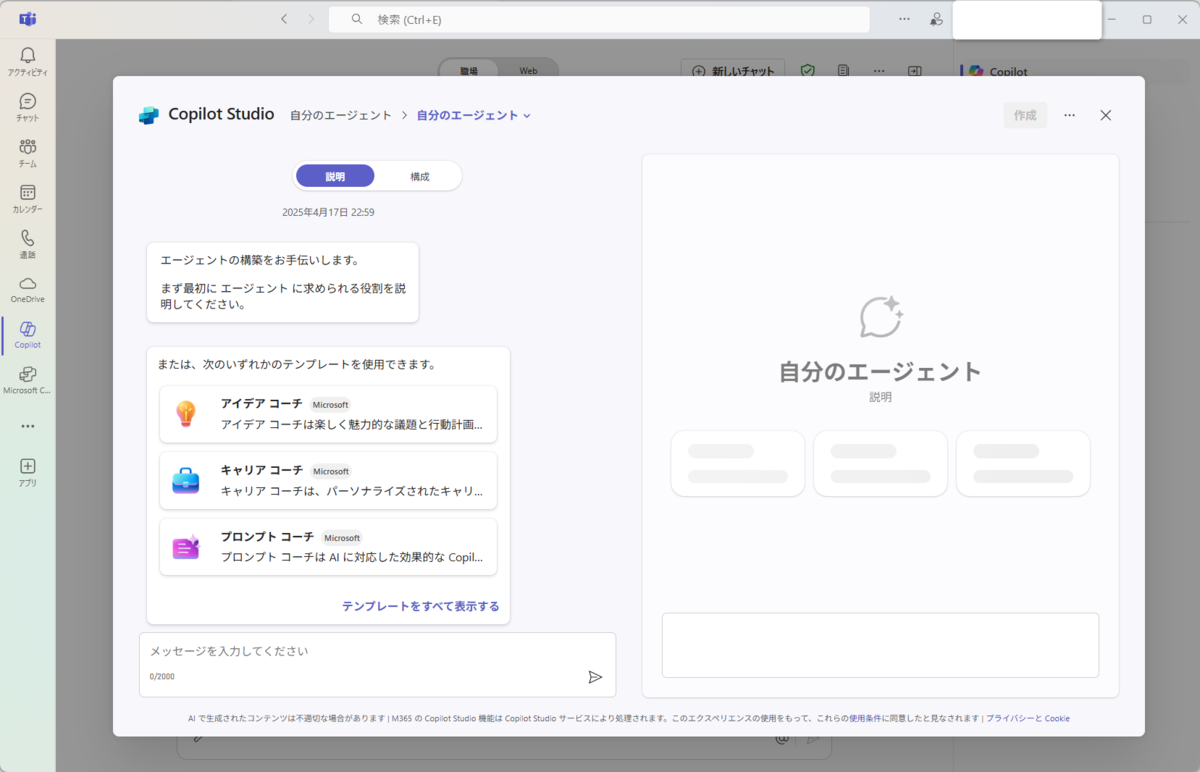Switch to the 説明 tab

tap(335, 176)
